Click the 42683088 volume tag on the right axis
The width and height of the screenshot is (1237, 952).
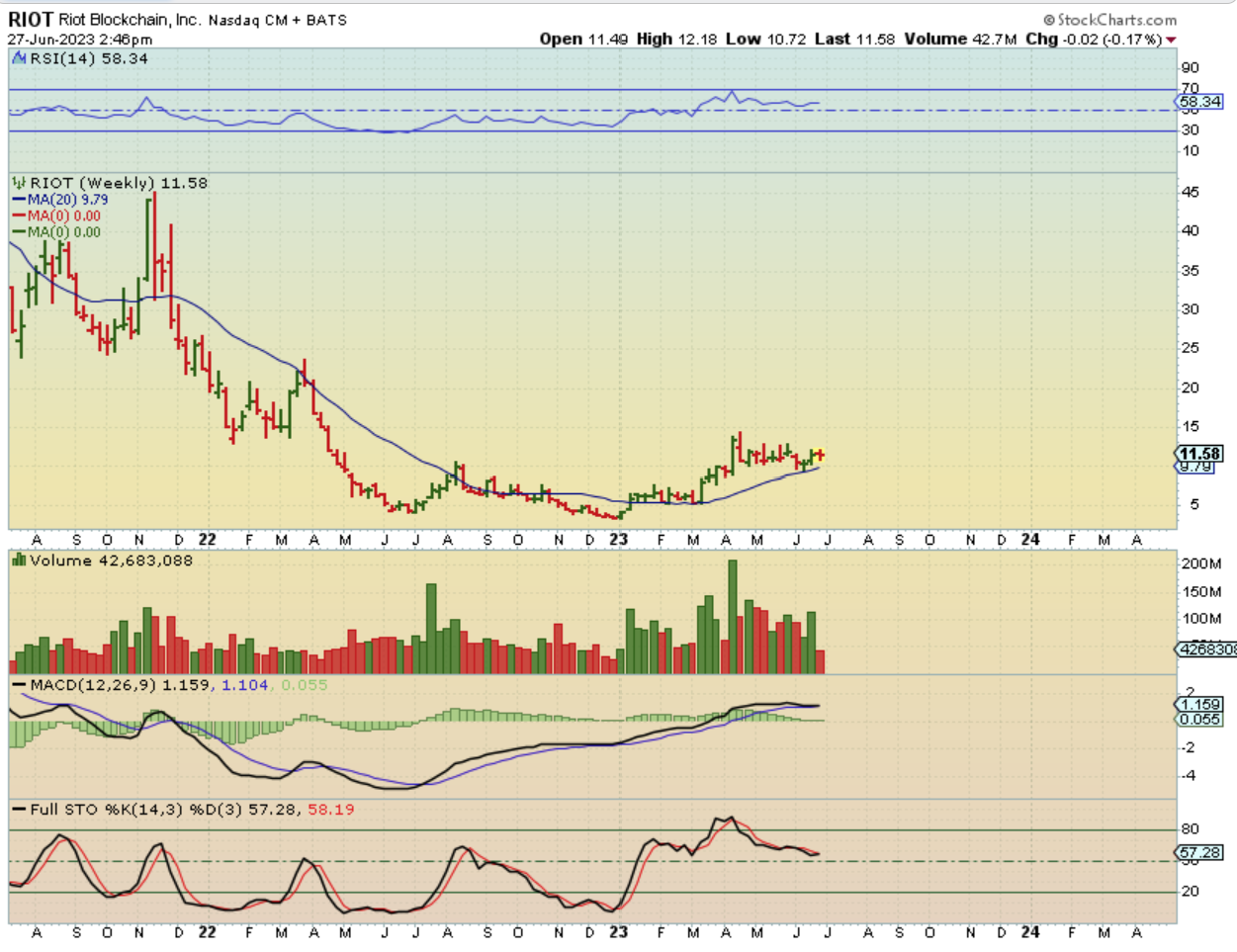(1207, 649)
